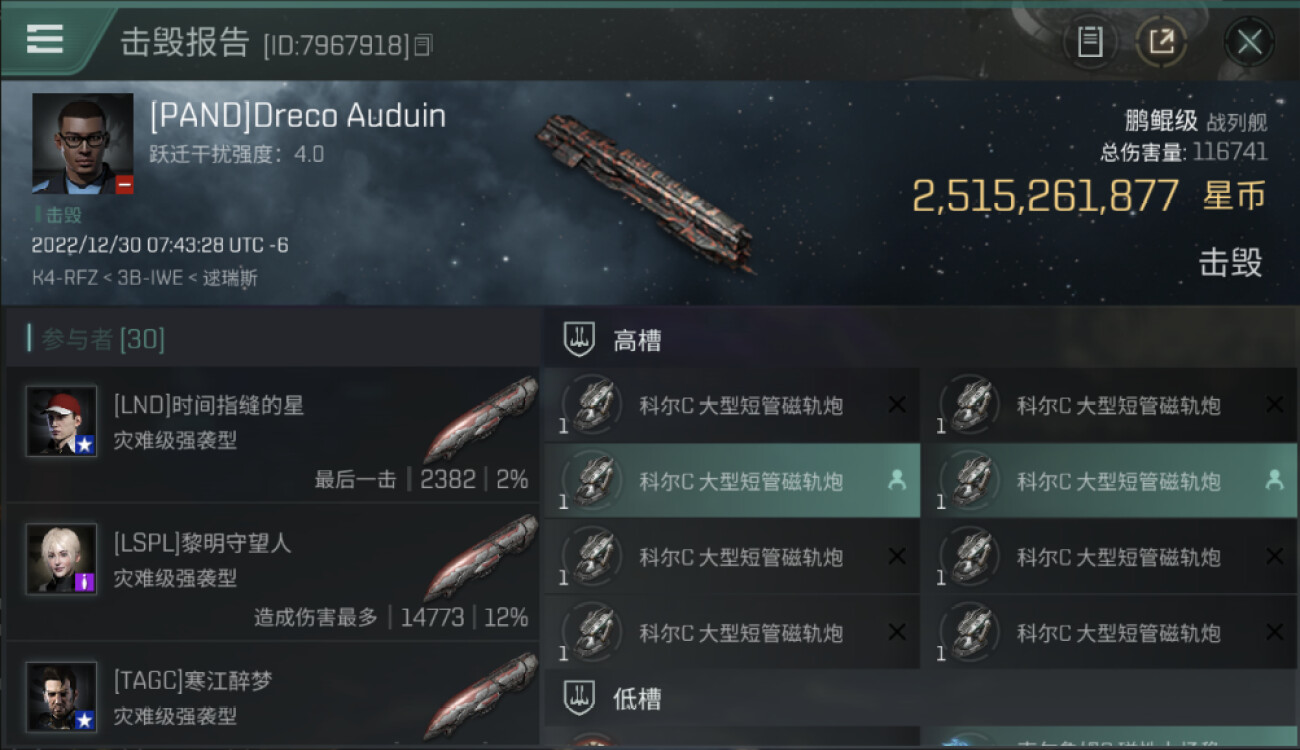Open participant 时间指缝的星 portrait
Screen dimensions: 1300x750
(62, 421)
